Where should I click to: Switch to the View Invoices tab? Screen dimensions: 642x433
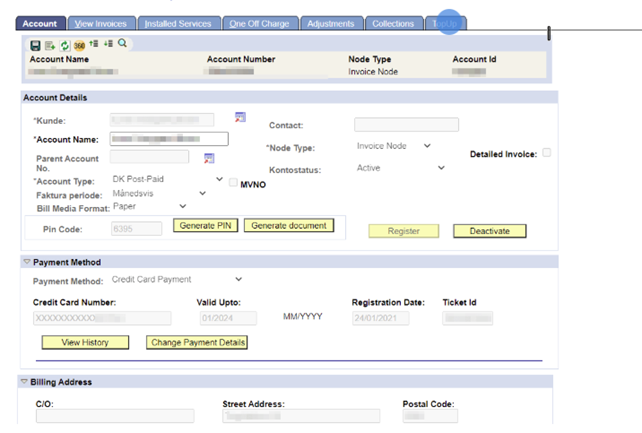[101, 23]
